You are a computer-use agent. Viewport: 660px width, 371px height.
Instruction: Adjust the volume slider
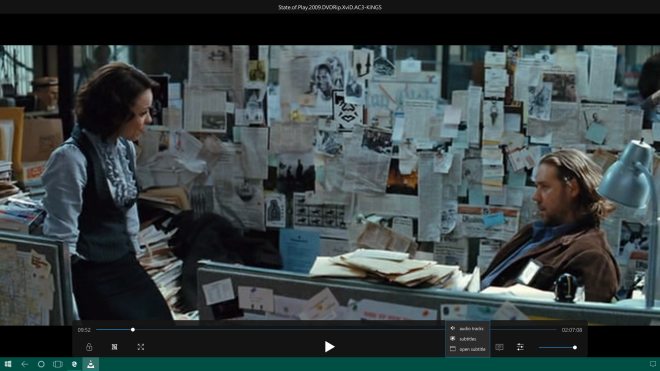click(x=557, y=347)
